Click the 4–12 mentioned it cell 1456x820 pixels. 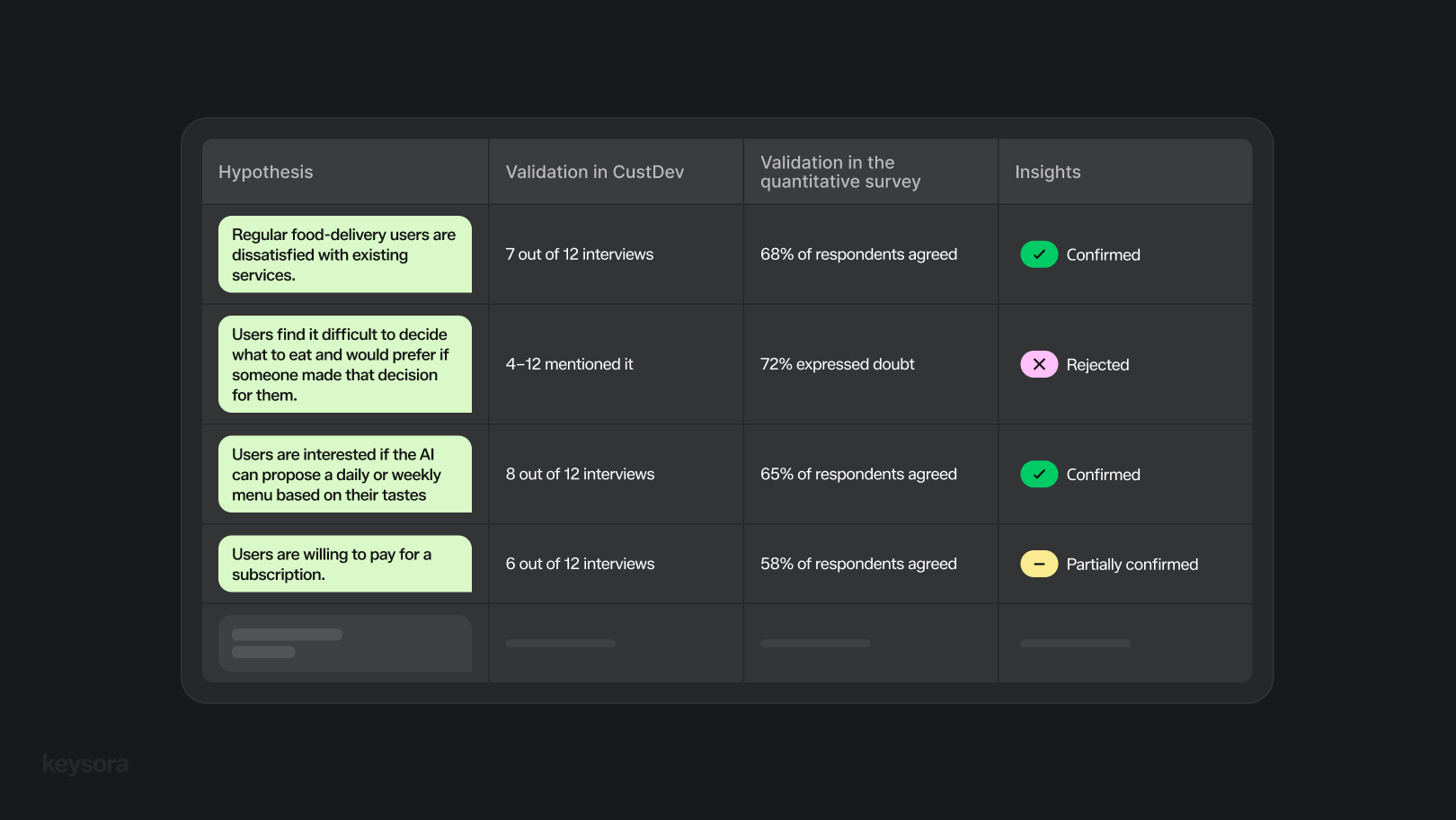pos(569,364)
